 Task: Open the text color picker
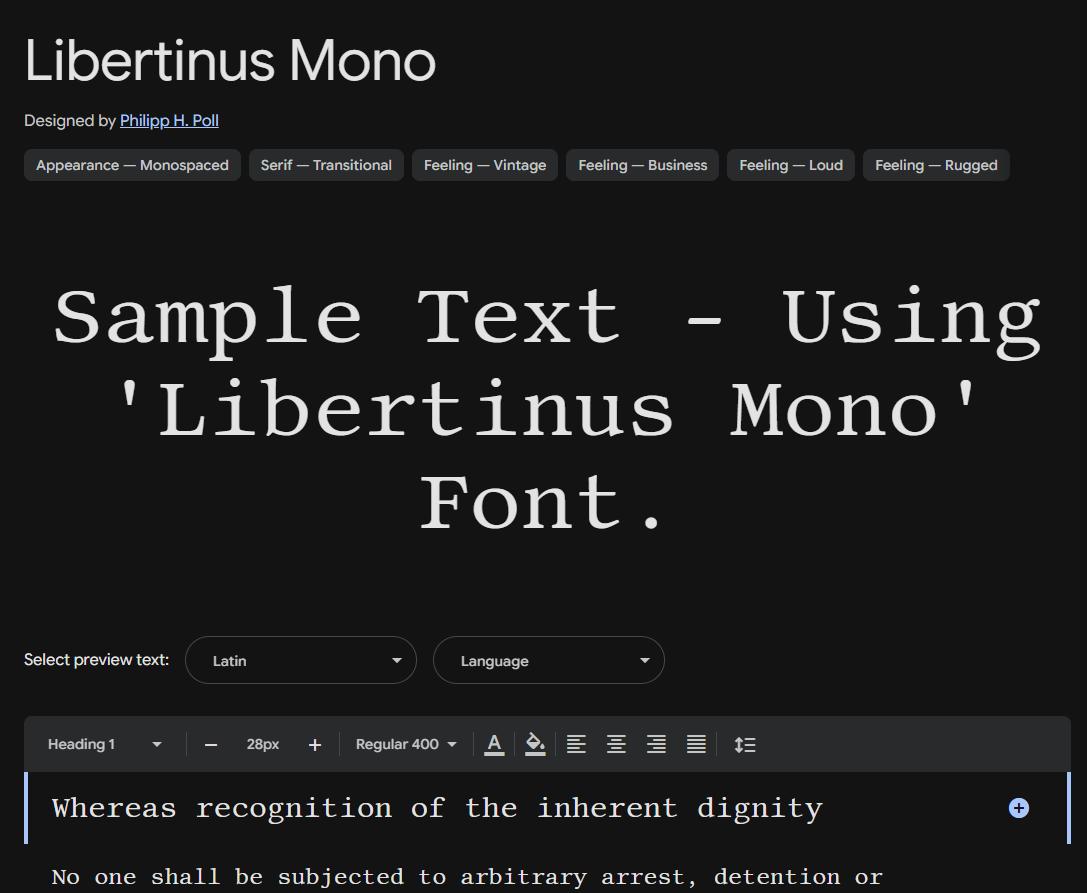click(x=494, y=745)
